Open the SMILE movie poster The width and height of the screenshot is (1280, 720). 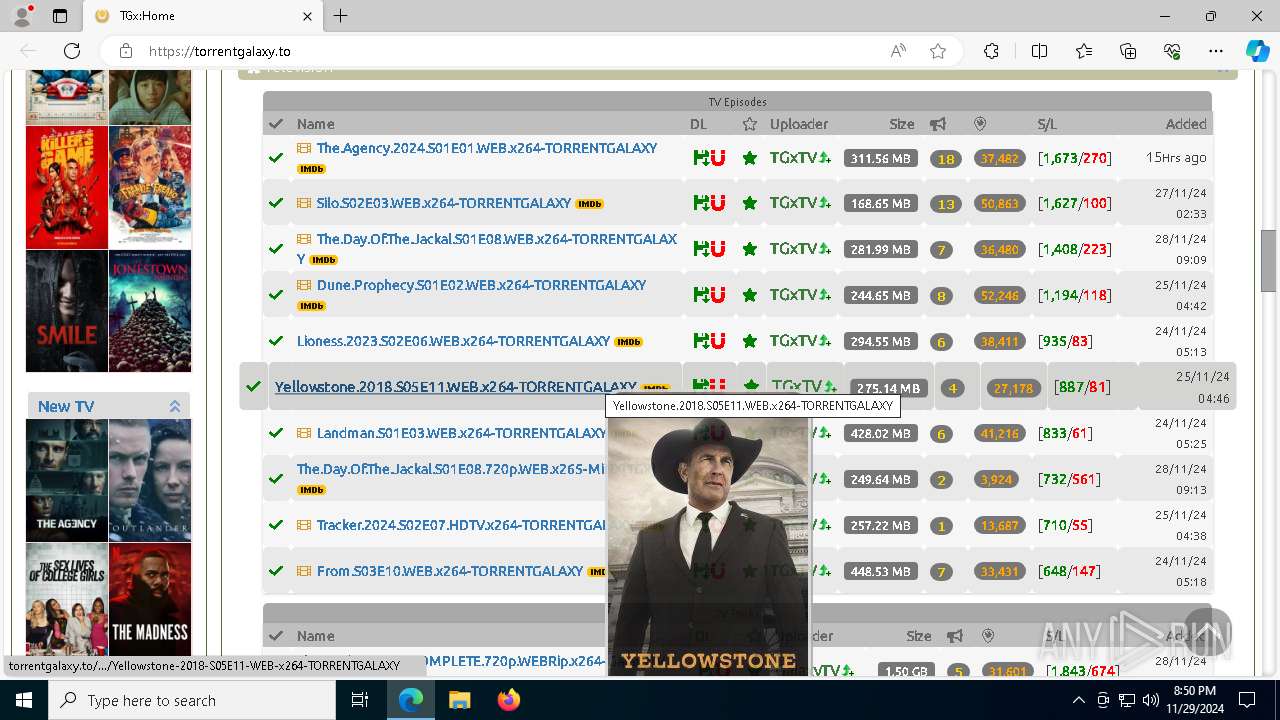(x=66, y=311)
